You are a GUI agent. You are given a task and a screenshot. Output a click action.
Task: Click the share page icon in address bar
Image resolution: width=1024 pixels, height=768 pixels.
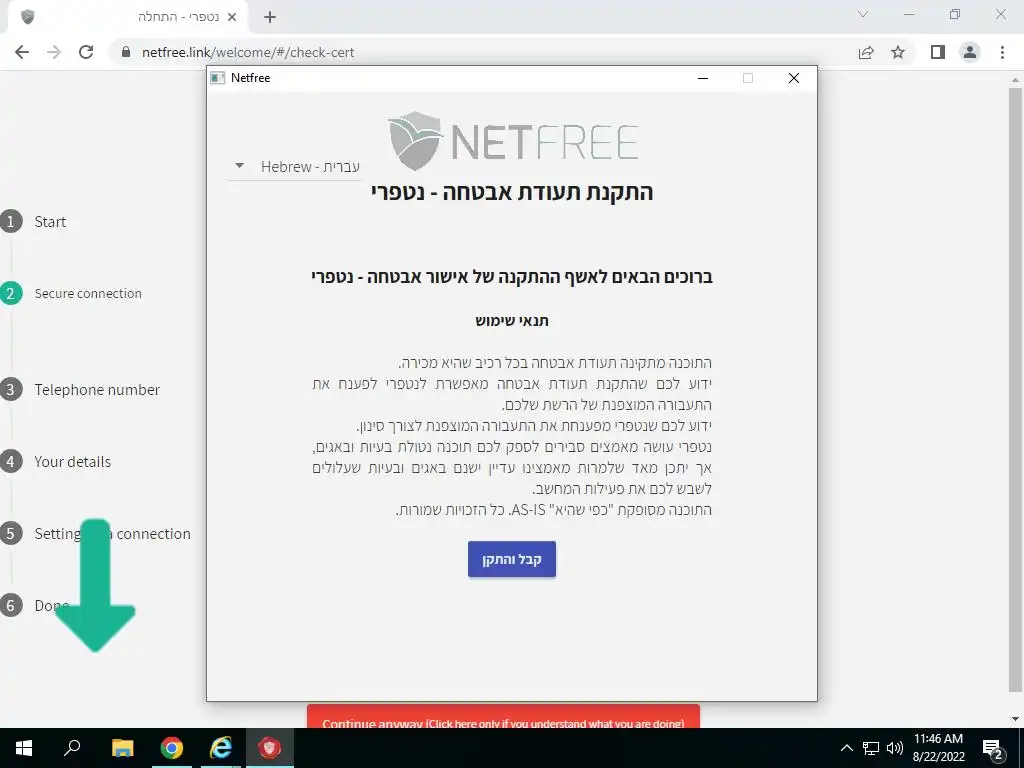(x=866, y=52)
